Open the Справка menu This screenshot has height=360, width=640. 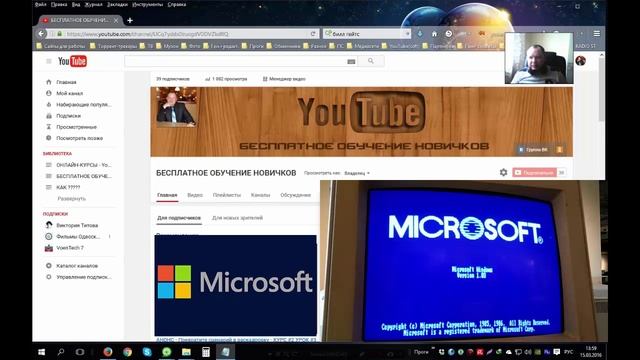(x=177, y=4)
